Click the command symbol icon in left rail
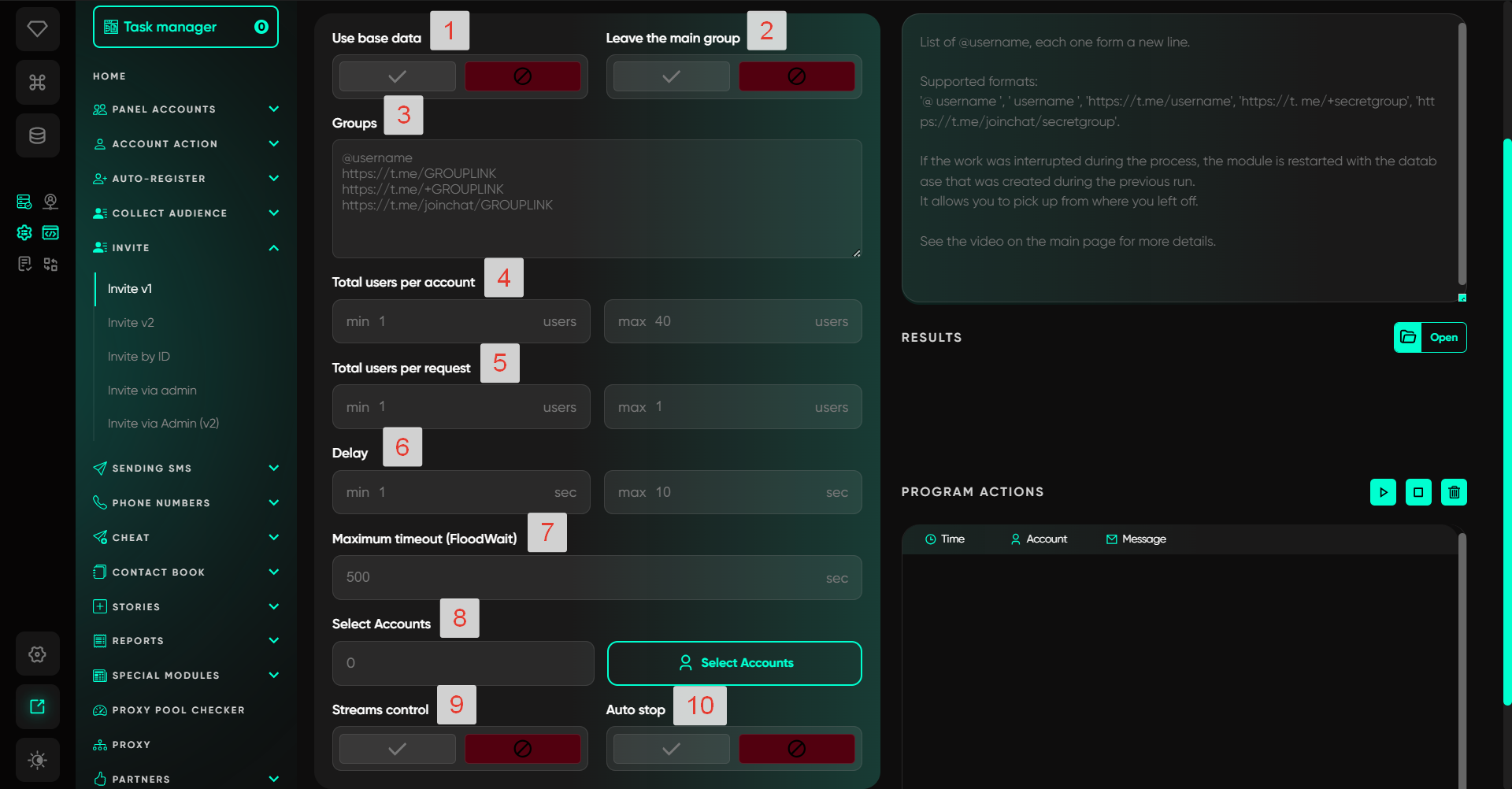 37,83
